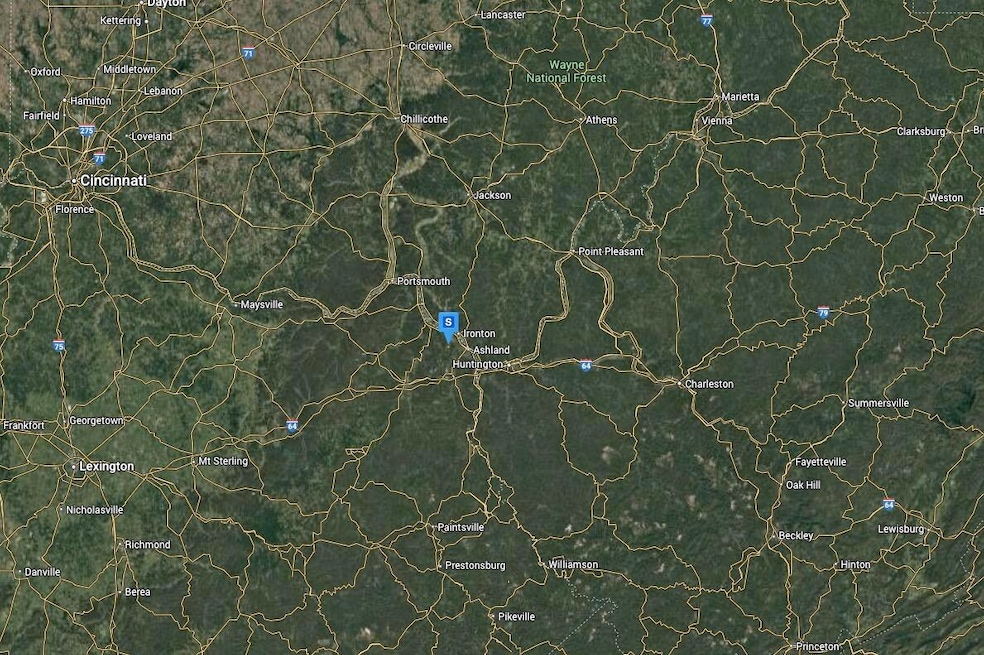Viewport: 984px width, 655px height.
Task: Click the Pikeville city label
Action: 516,617
